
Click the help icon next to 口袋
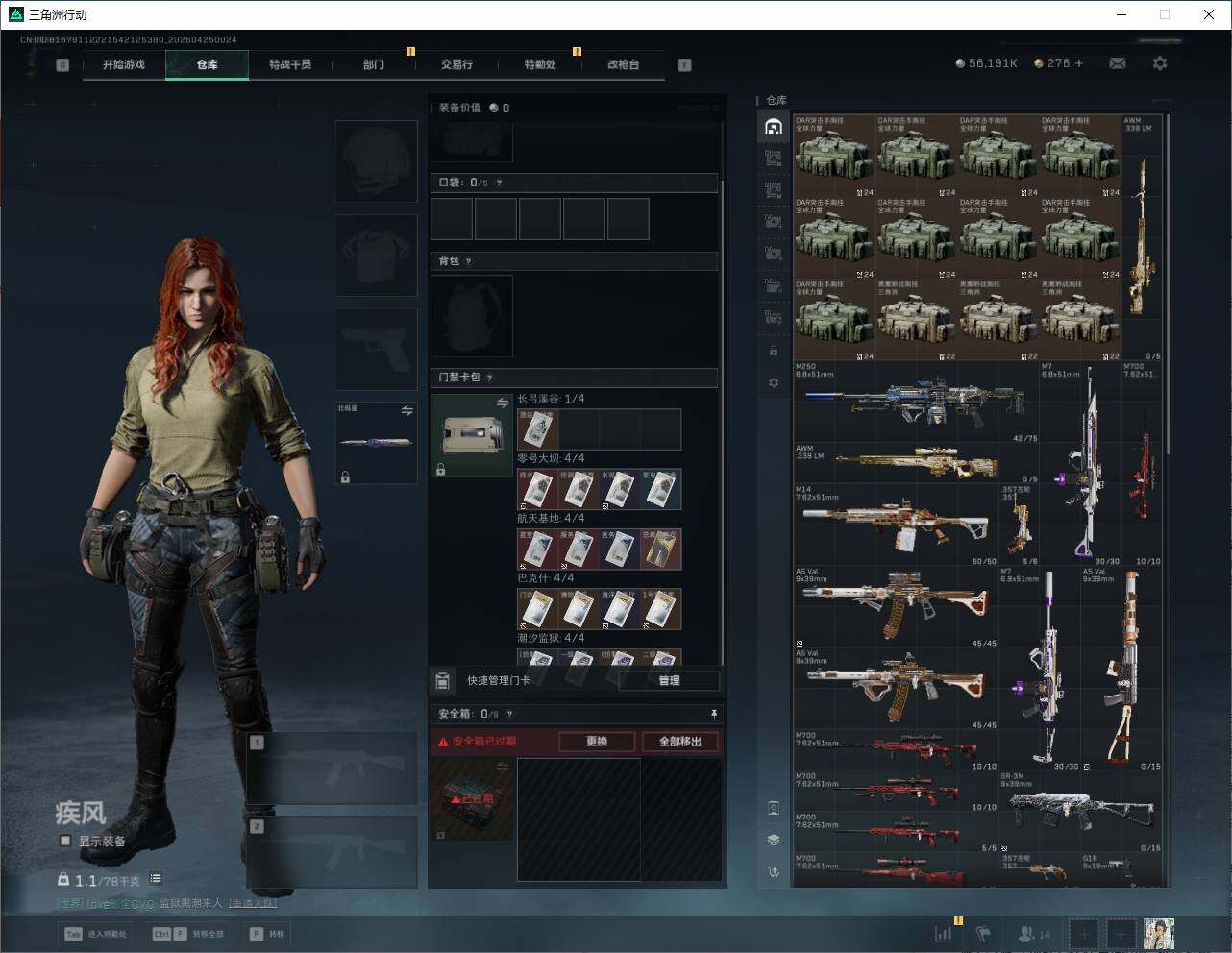(x=499, y=183)
